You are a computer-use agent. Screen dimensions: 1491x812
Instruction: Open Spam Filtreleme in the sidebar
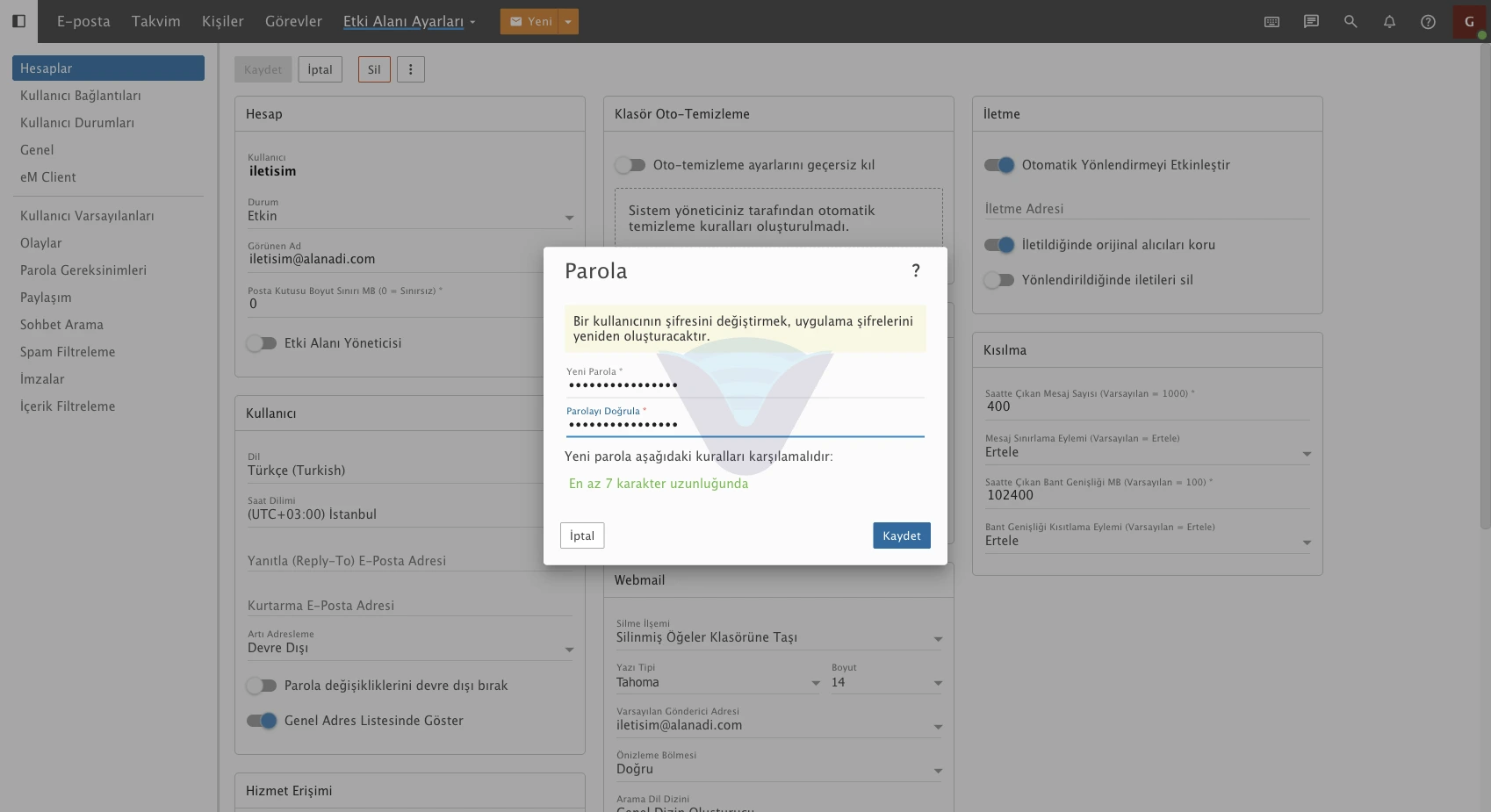(68, 352)
